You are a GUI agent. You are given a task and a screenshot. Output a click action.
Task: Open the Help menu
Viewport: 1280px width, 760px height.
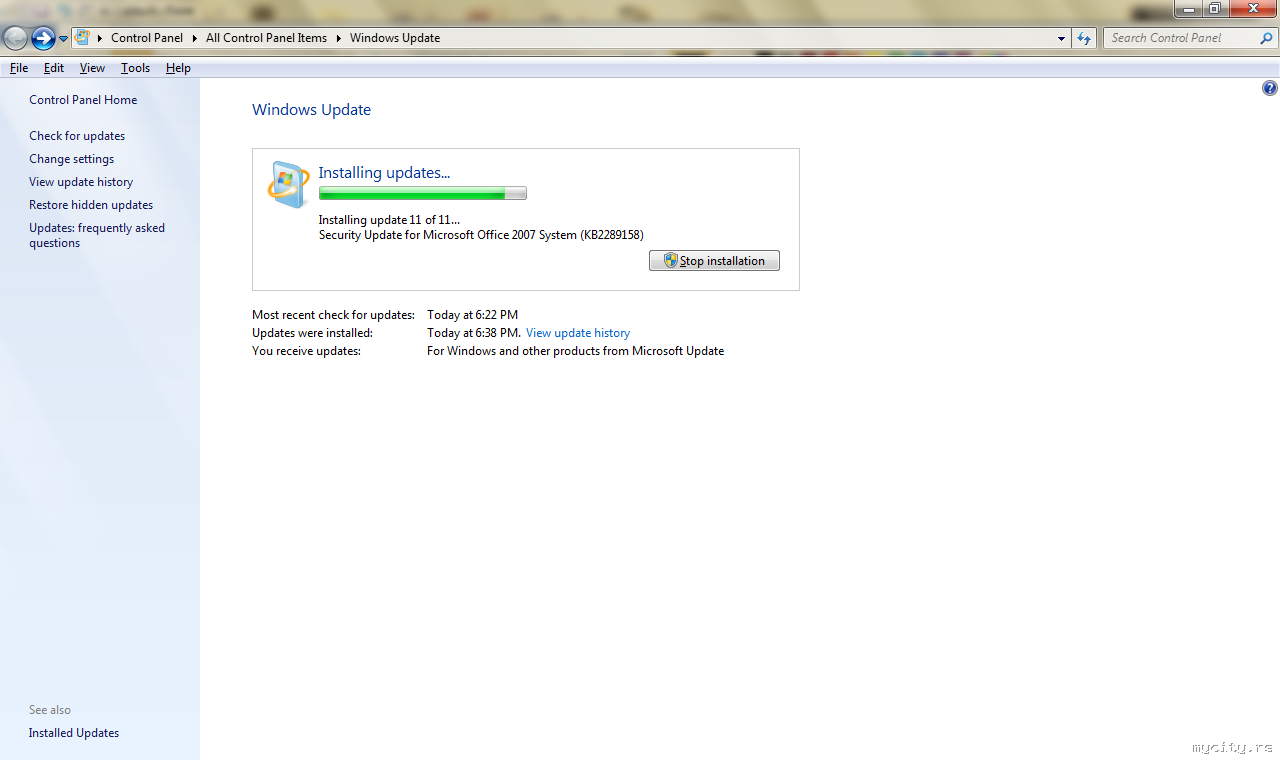pos(178,68)
